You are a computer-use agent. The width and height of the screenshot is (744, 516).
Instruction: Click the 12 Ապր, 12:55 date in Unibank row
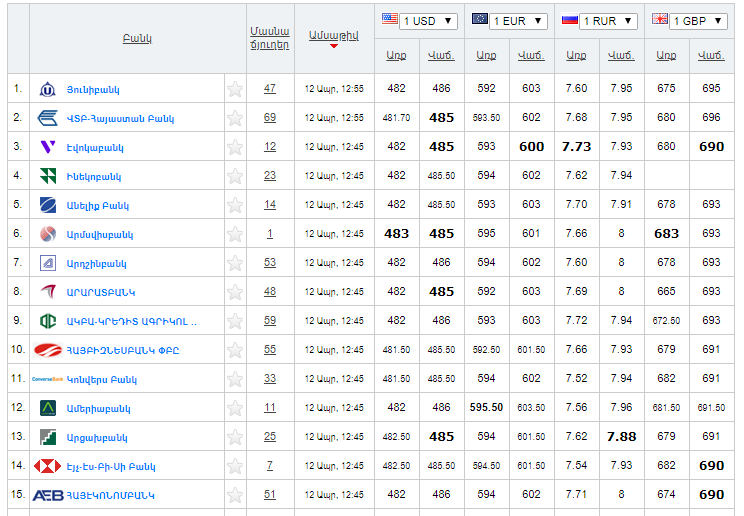[334, 89]
